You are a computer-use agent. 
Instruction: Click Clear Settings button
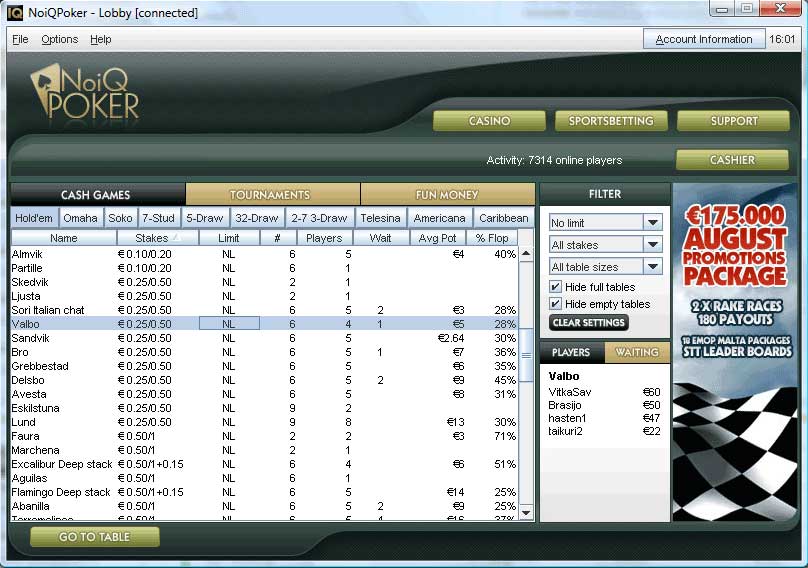point(588,323)
